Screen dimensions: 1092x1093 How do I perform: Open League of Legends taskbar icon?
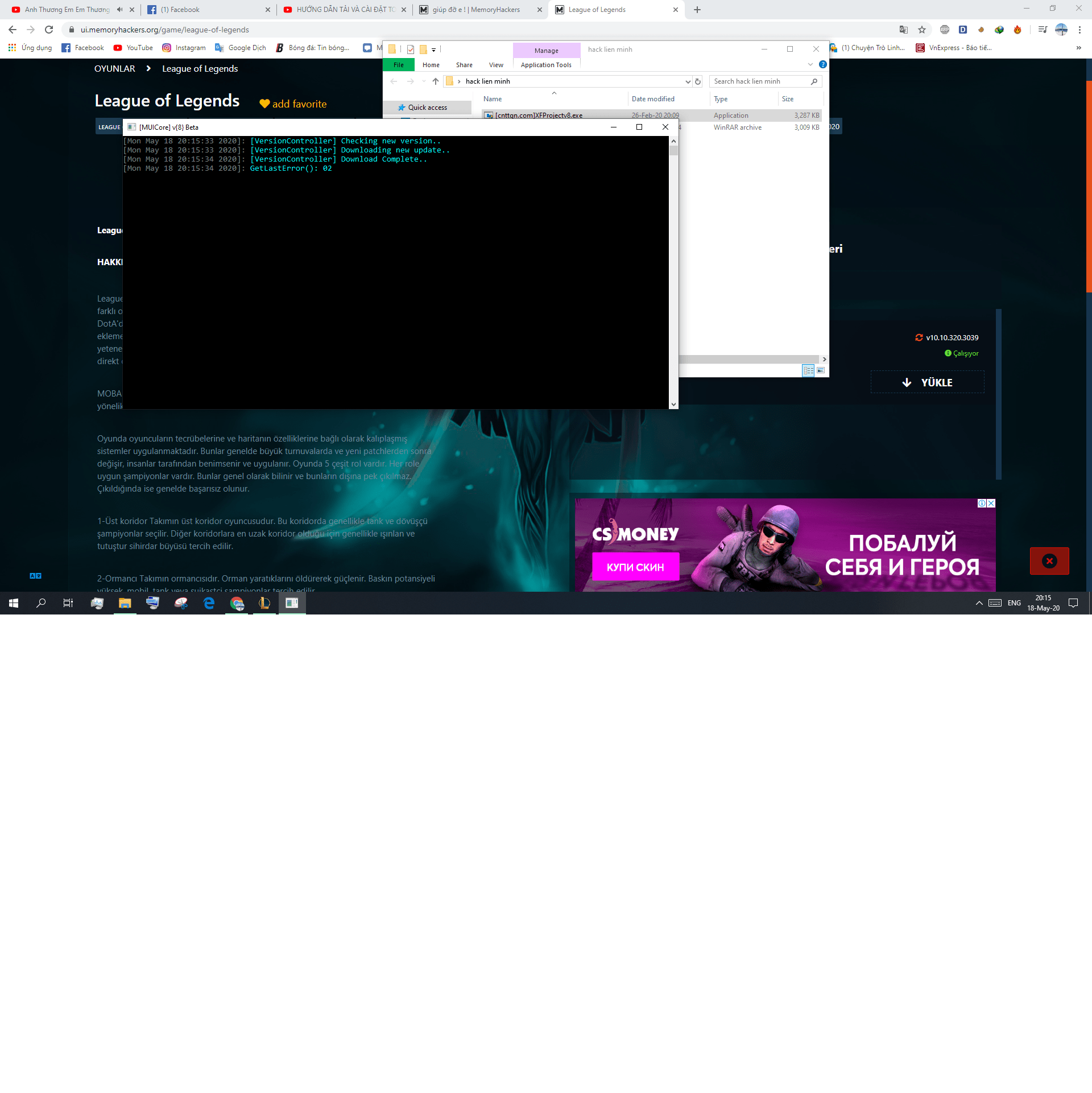(264, 603)
